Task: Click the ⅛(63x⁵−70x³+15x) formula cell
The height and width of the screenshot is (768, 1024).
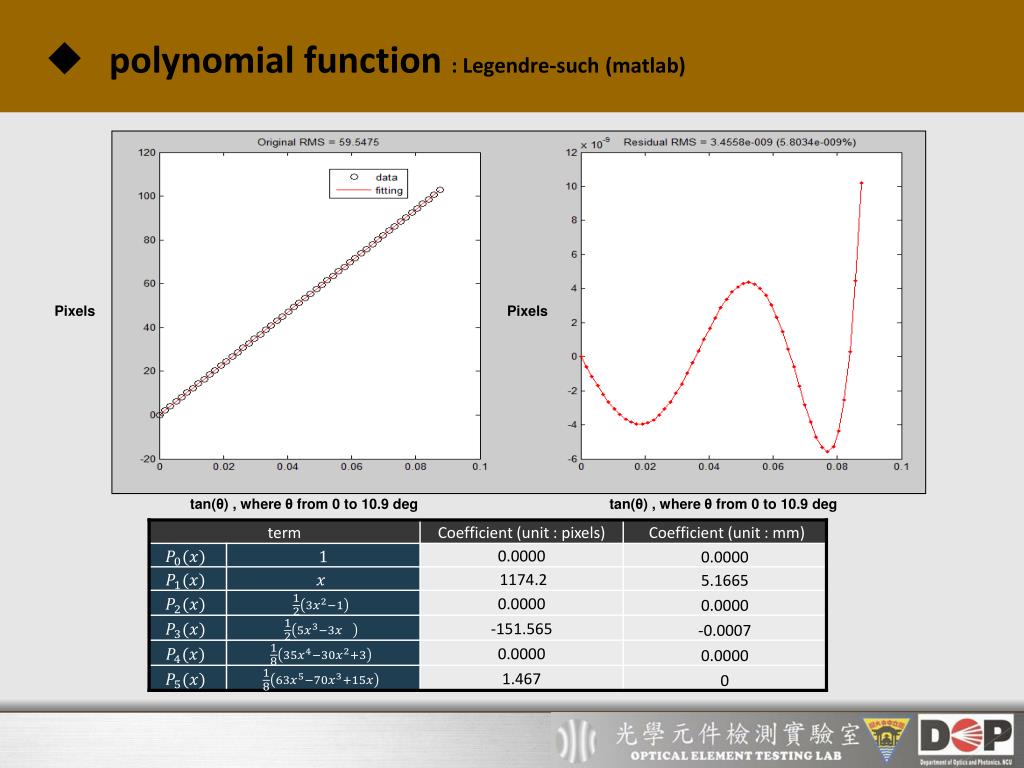Action: pyautogui.click(x=323, y=679)
